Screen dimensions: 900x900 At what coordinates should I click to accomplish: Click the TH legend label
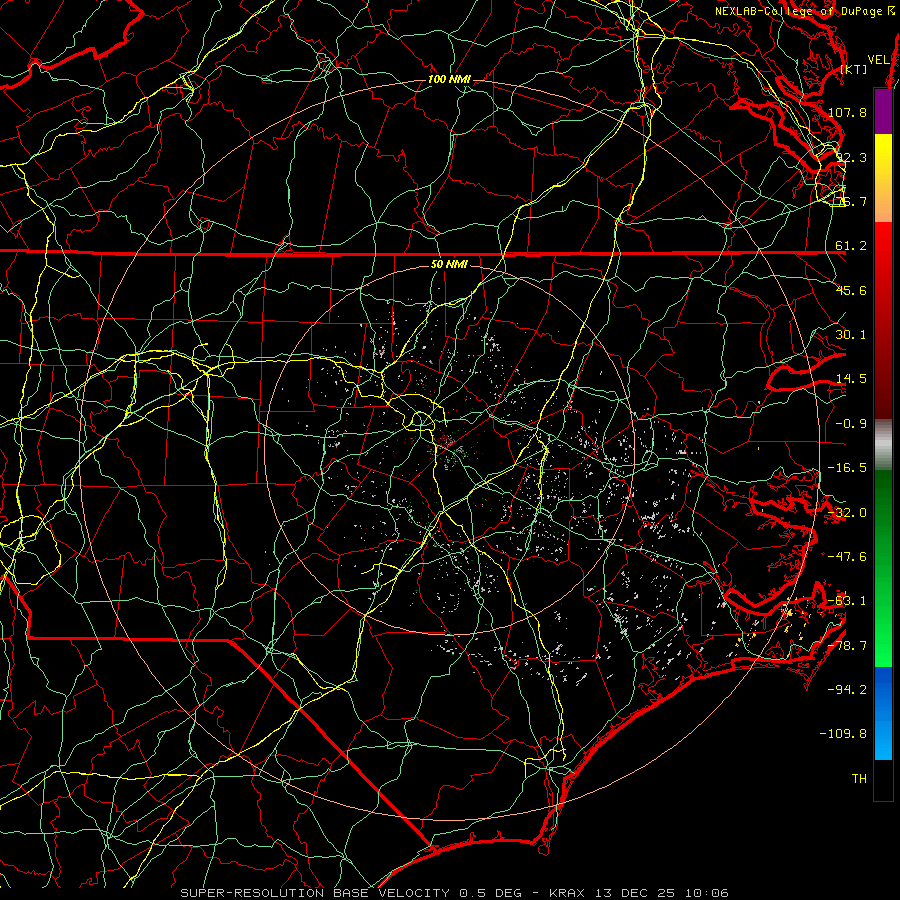click(859, 779)
